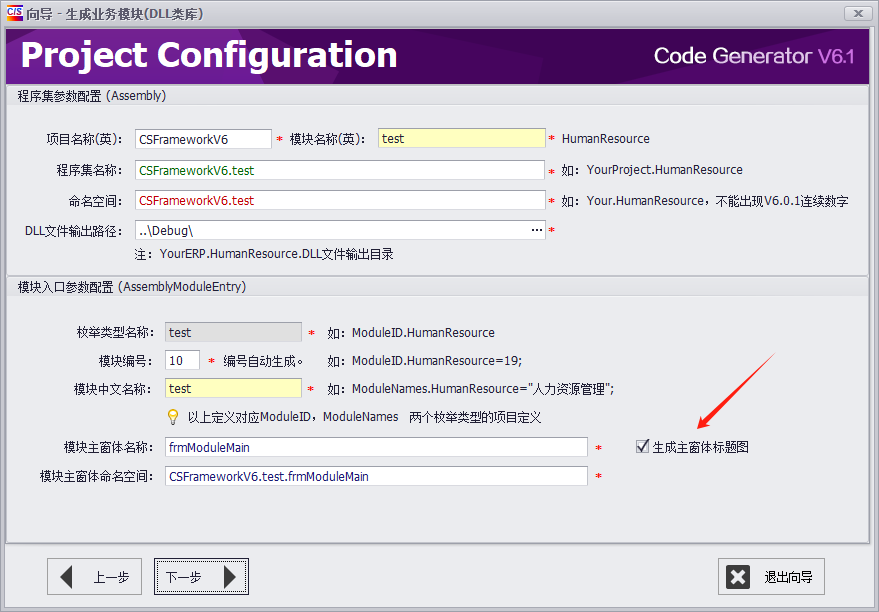Click Code Generator V6.1 banner text

tap(754, 56)
